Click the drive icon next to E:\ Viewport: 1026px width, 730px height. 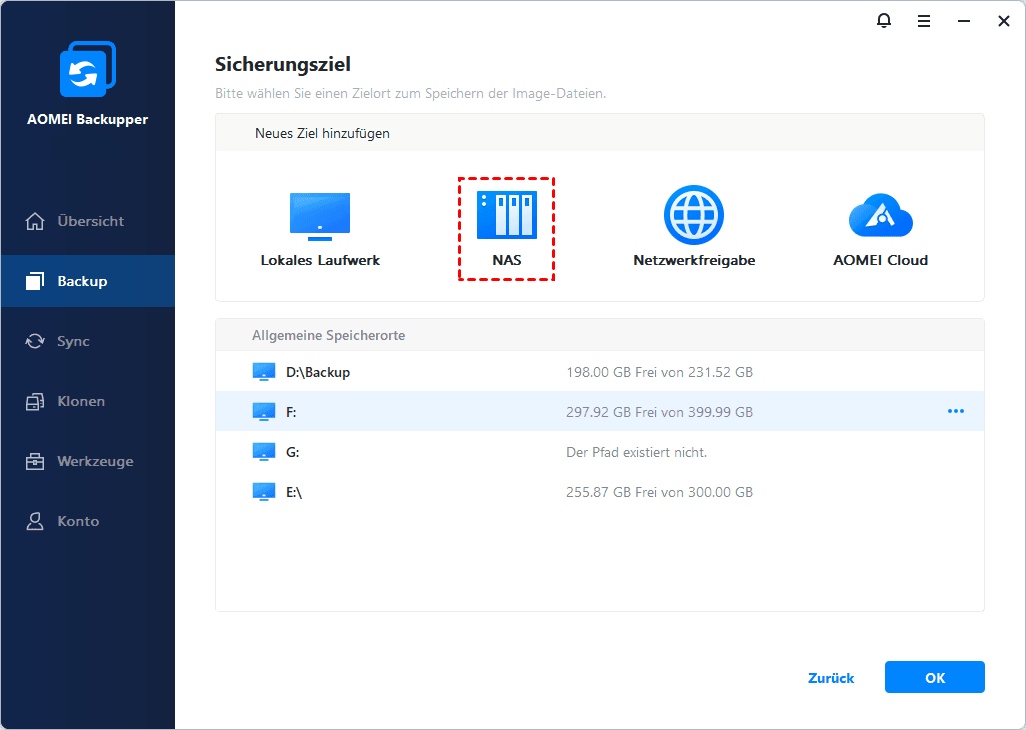click(264, 492)
